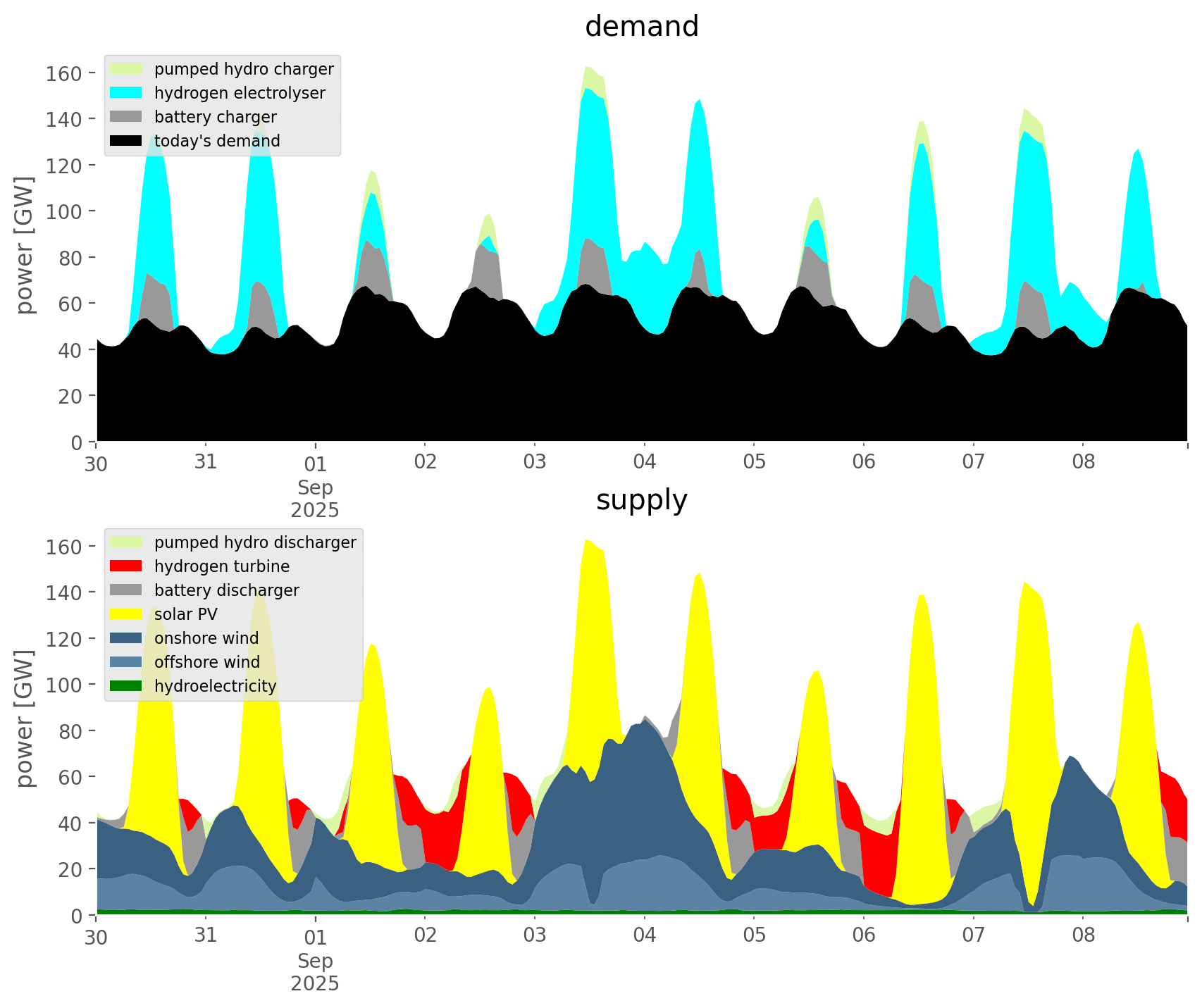The height and width of the screenshot is (1008, 1202).
Task: Click the green hydroelectricity legend swatch
Action: click(126, 686)
